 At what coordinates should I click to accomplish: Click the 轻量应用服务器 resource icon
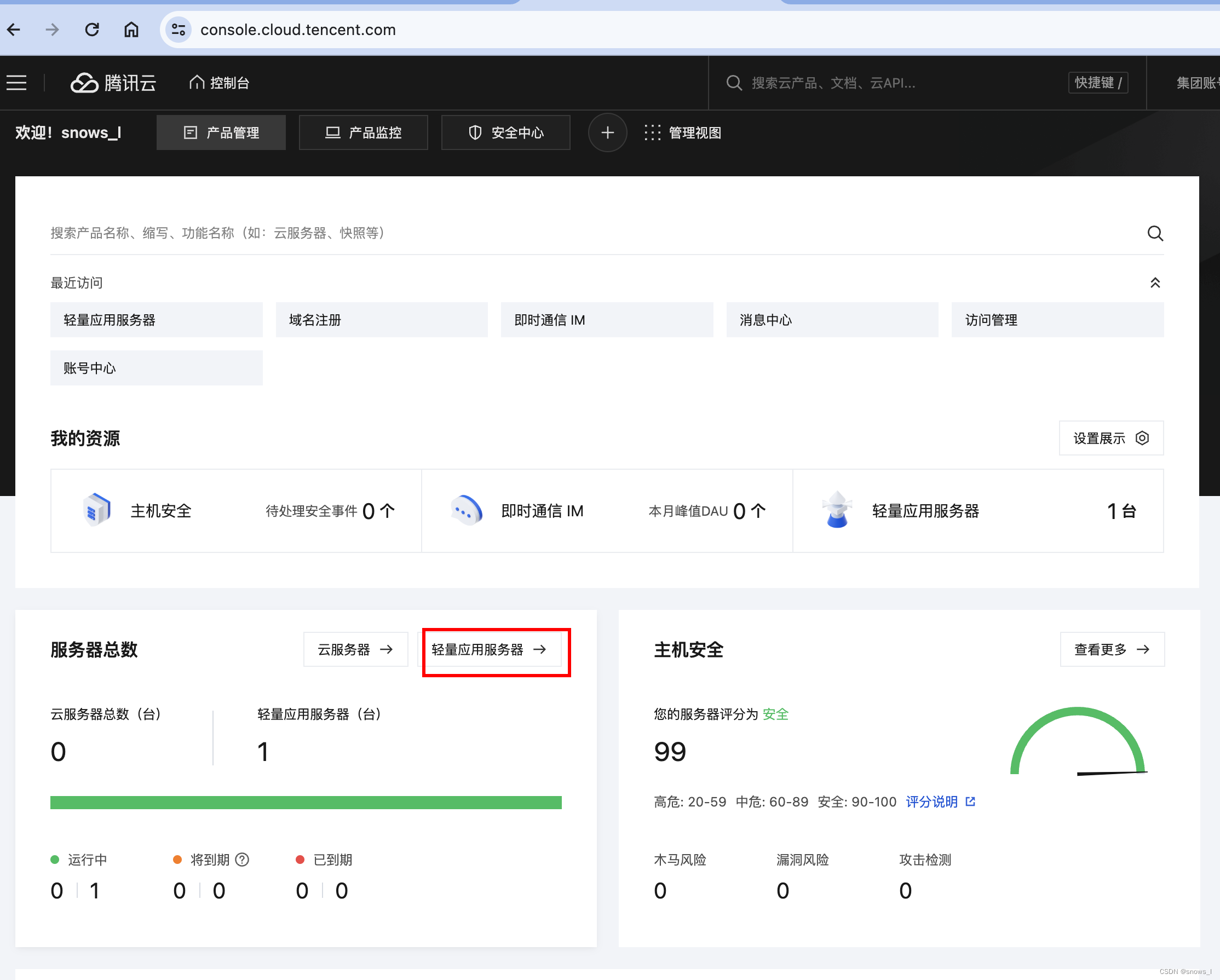837,510
